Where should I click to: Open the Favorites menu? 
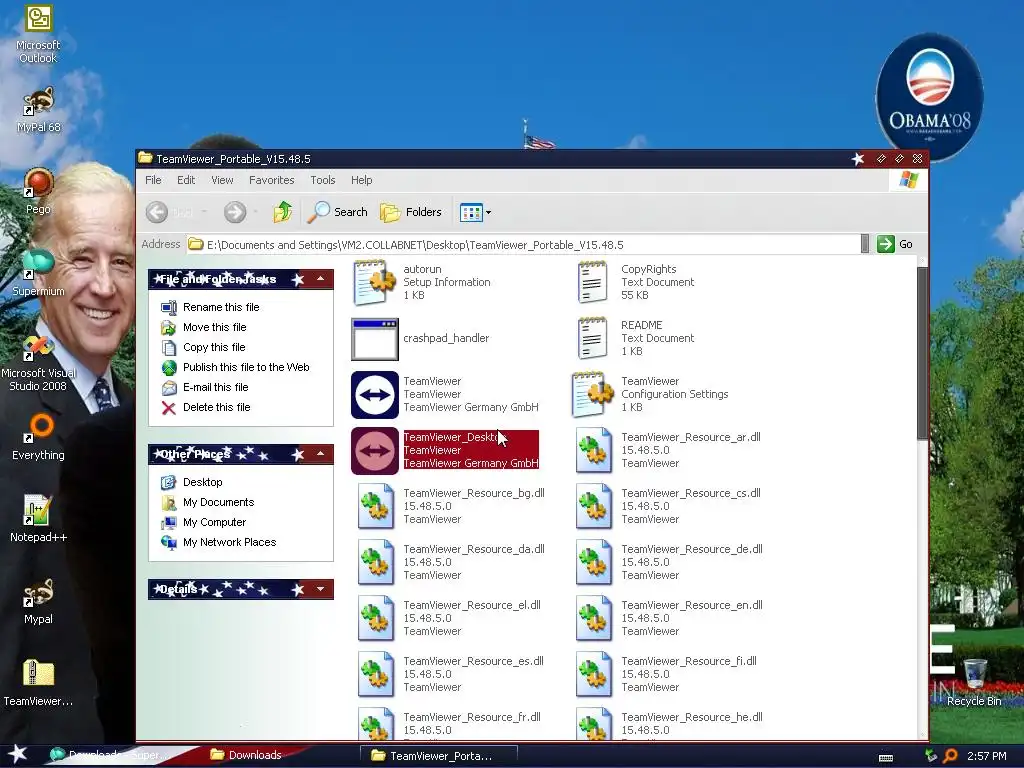(272, 180)
